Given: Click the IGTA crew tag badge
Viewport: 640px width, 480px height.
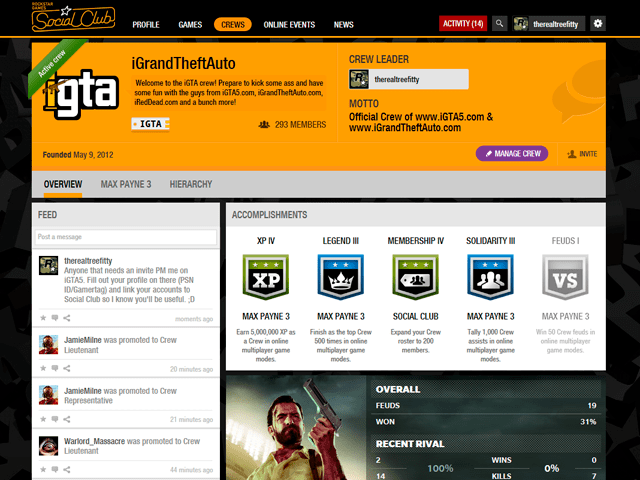Looking at the screenshot, I should coord(151,124).
